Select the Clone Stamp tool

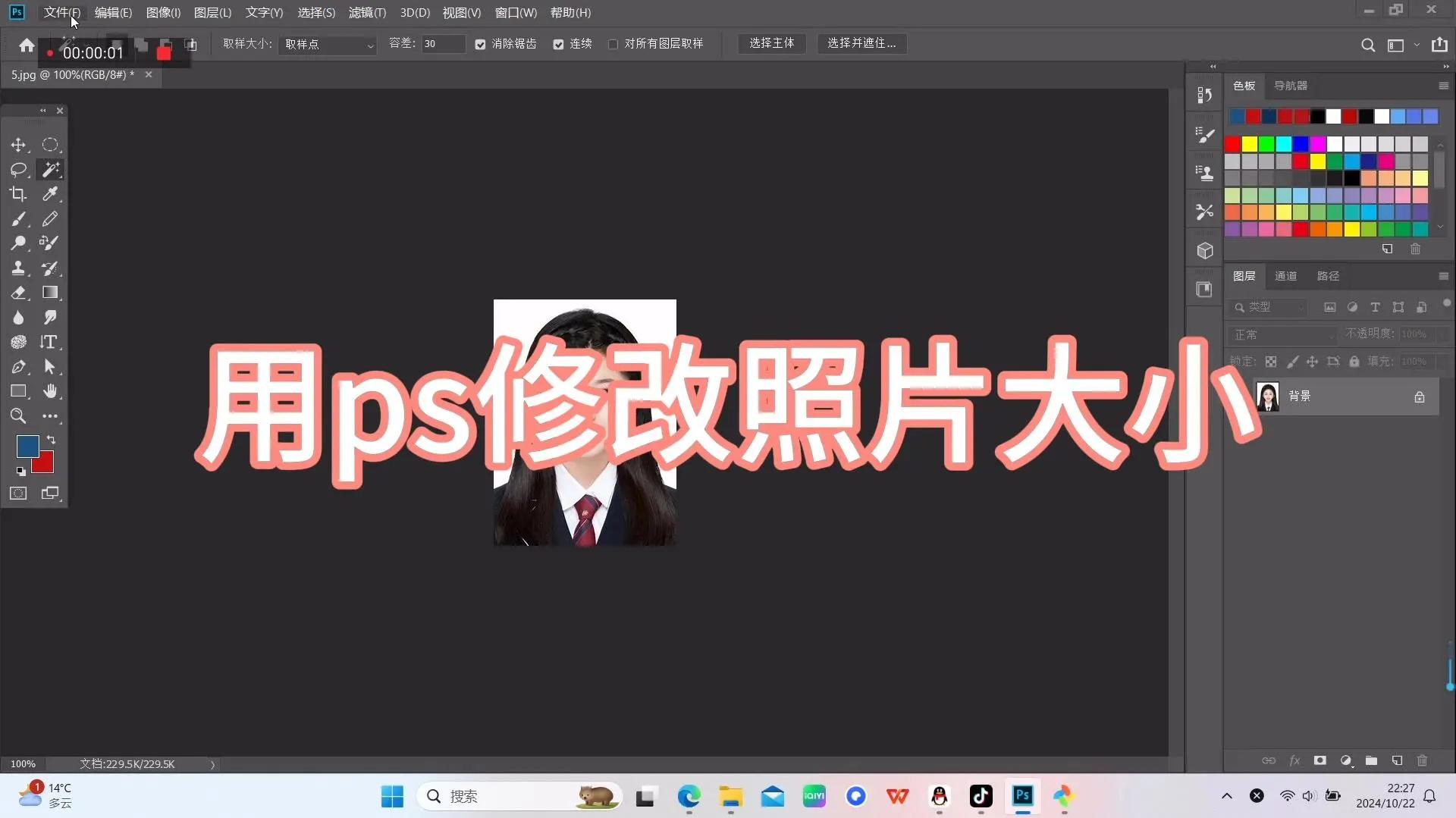click(18, 268)
